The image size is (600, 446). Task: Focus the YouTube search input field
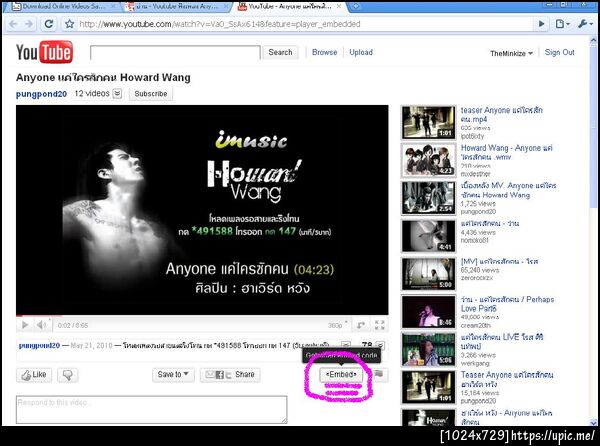coord(175,52)
